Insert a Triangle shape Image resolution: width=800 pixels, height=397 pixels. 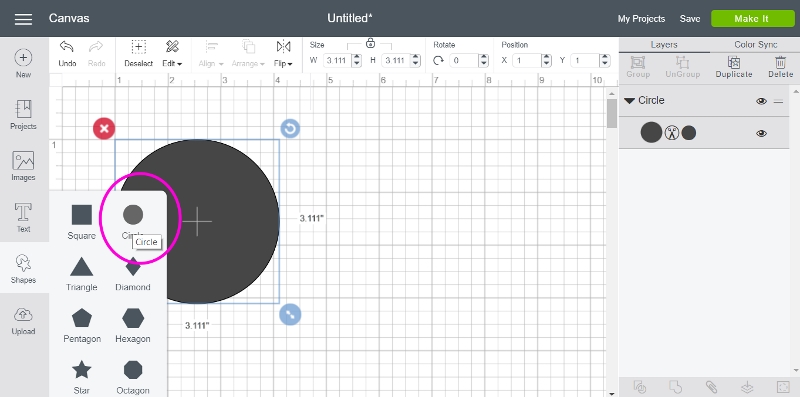tap(82, 274)
